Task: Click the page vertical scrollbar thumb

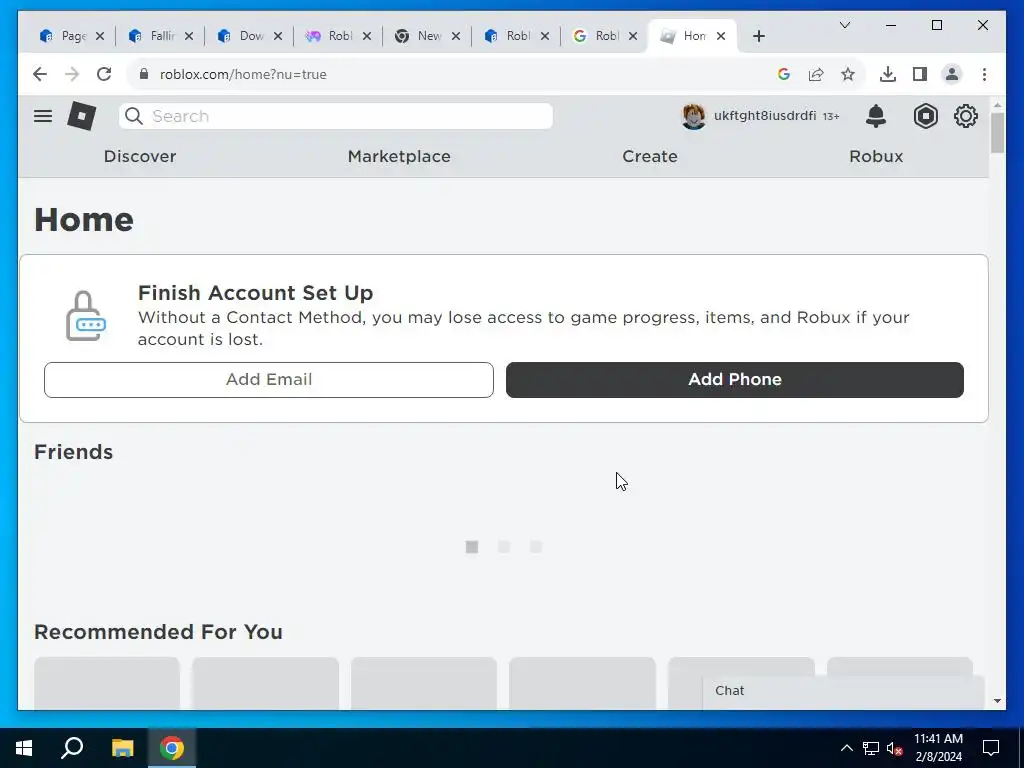Action: click(x=997, y=133)
